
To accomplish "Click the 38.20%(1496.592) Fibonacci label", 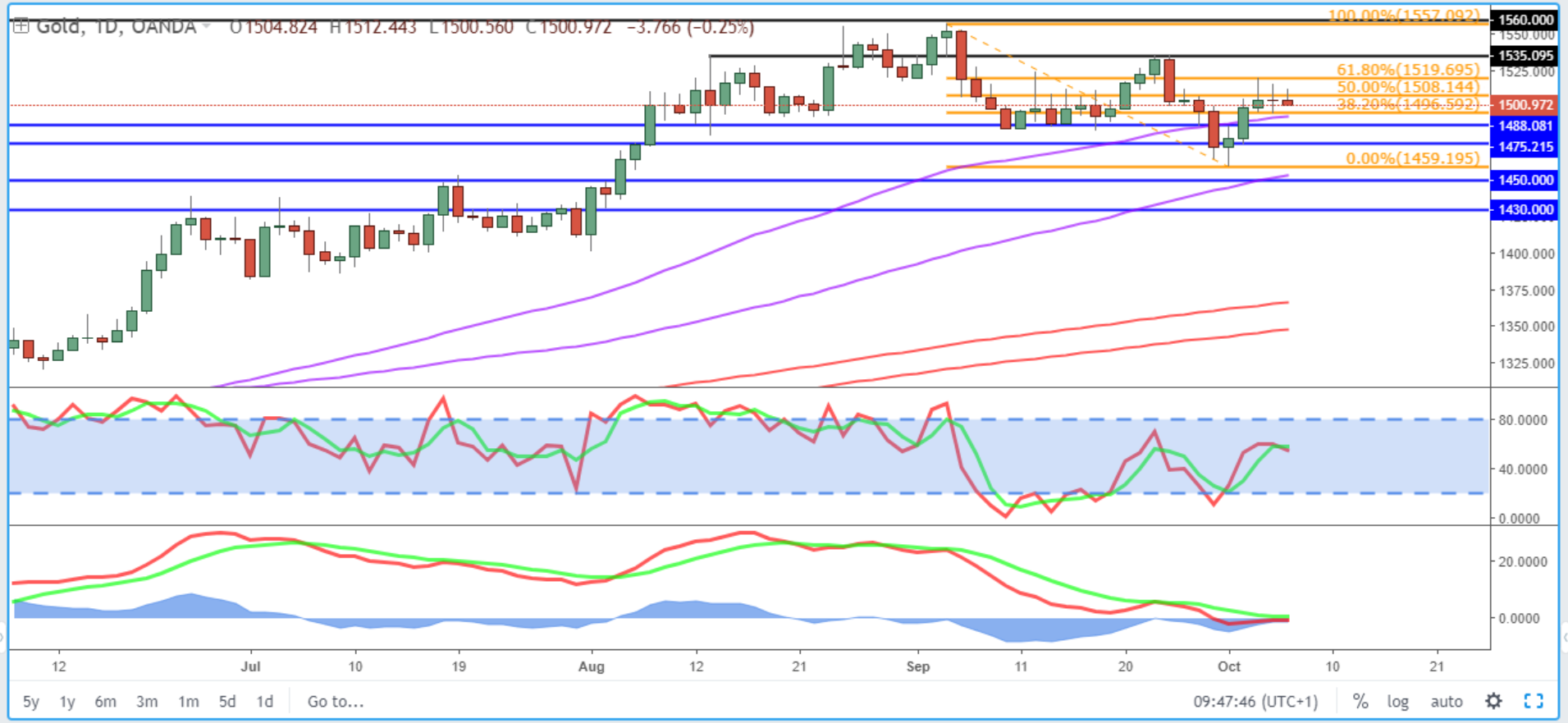I will pyautogui.click(x=1408, y=104).
